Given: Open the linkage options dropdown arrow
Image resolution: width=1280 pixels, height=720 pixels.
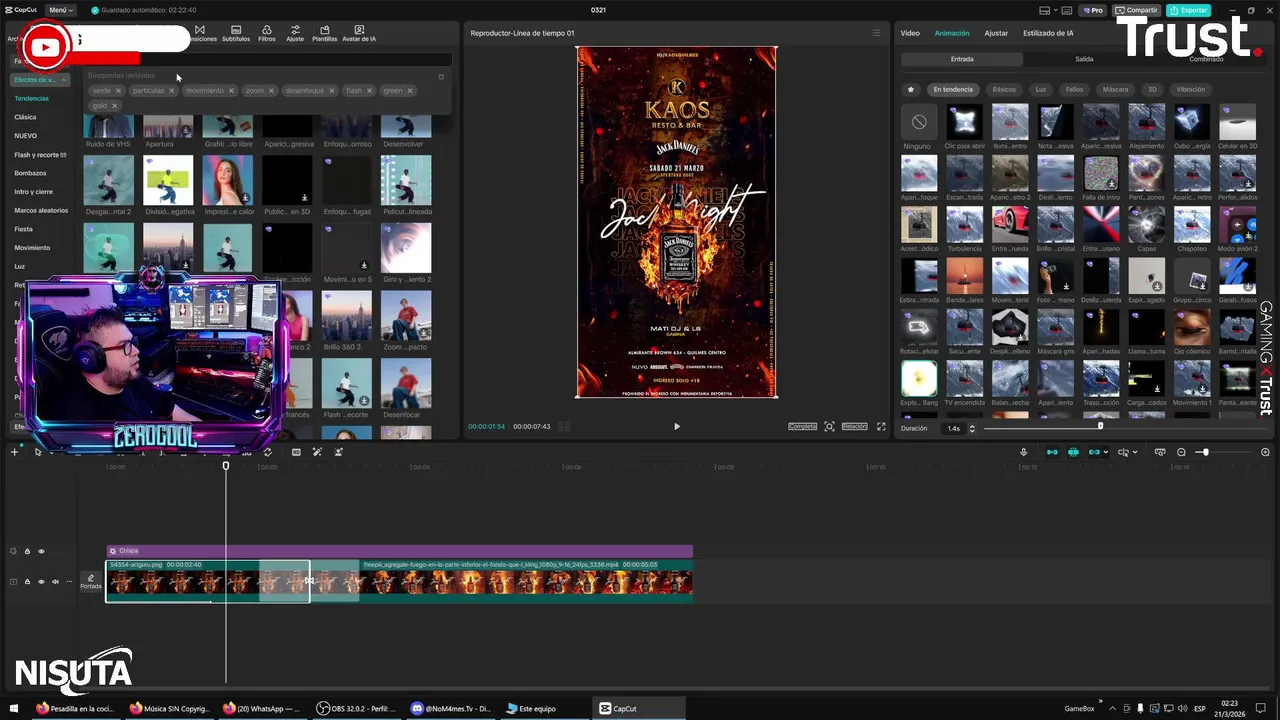Looking at the screenshot, I should [x=1106, y=452].
